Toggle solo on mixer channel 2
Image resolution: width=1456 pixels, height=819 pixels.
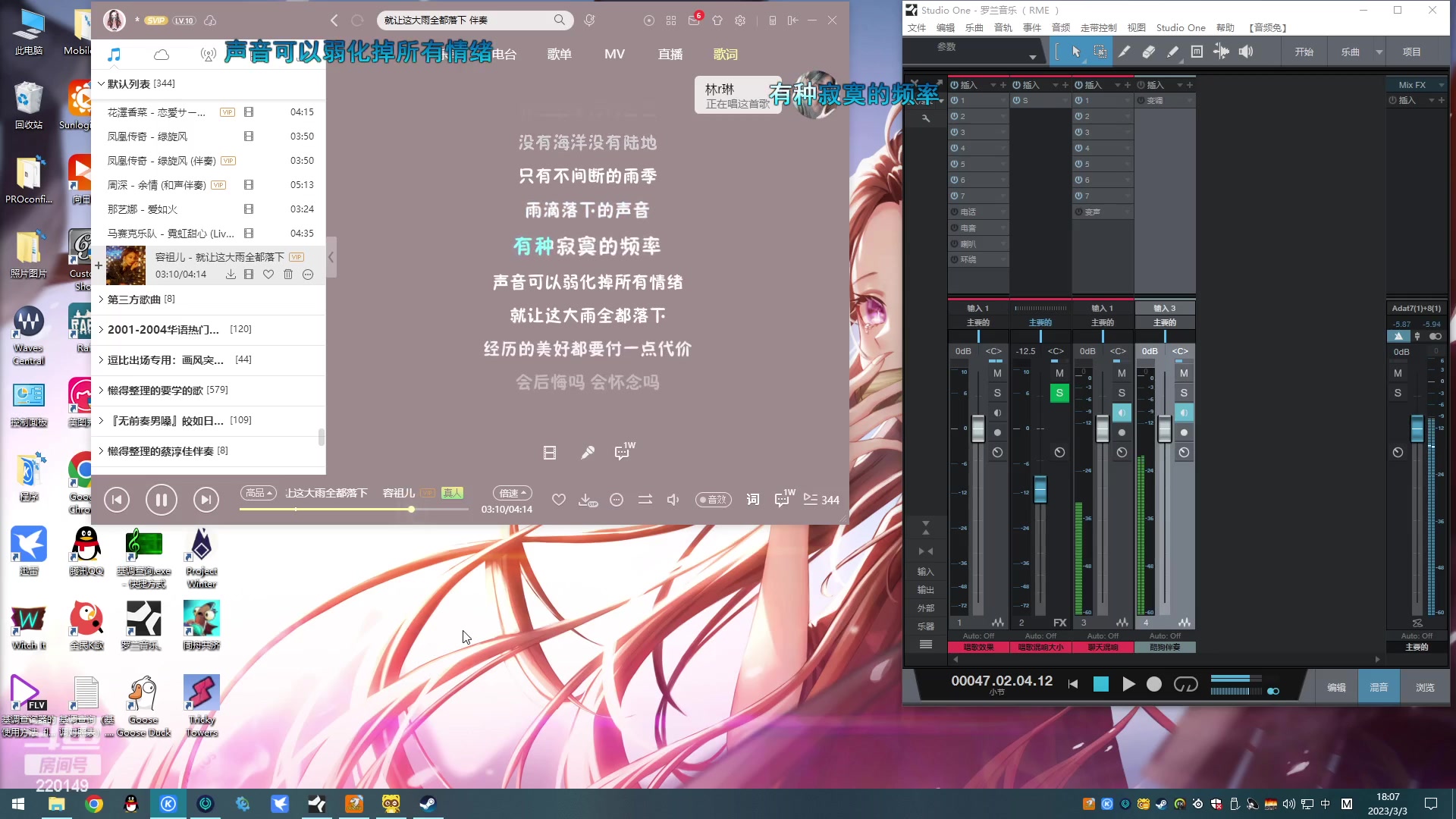[x=1059, y=393]
